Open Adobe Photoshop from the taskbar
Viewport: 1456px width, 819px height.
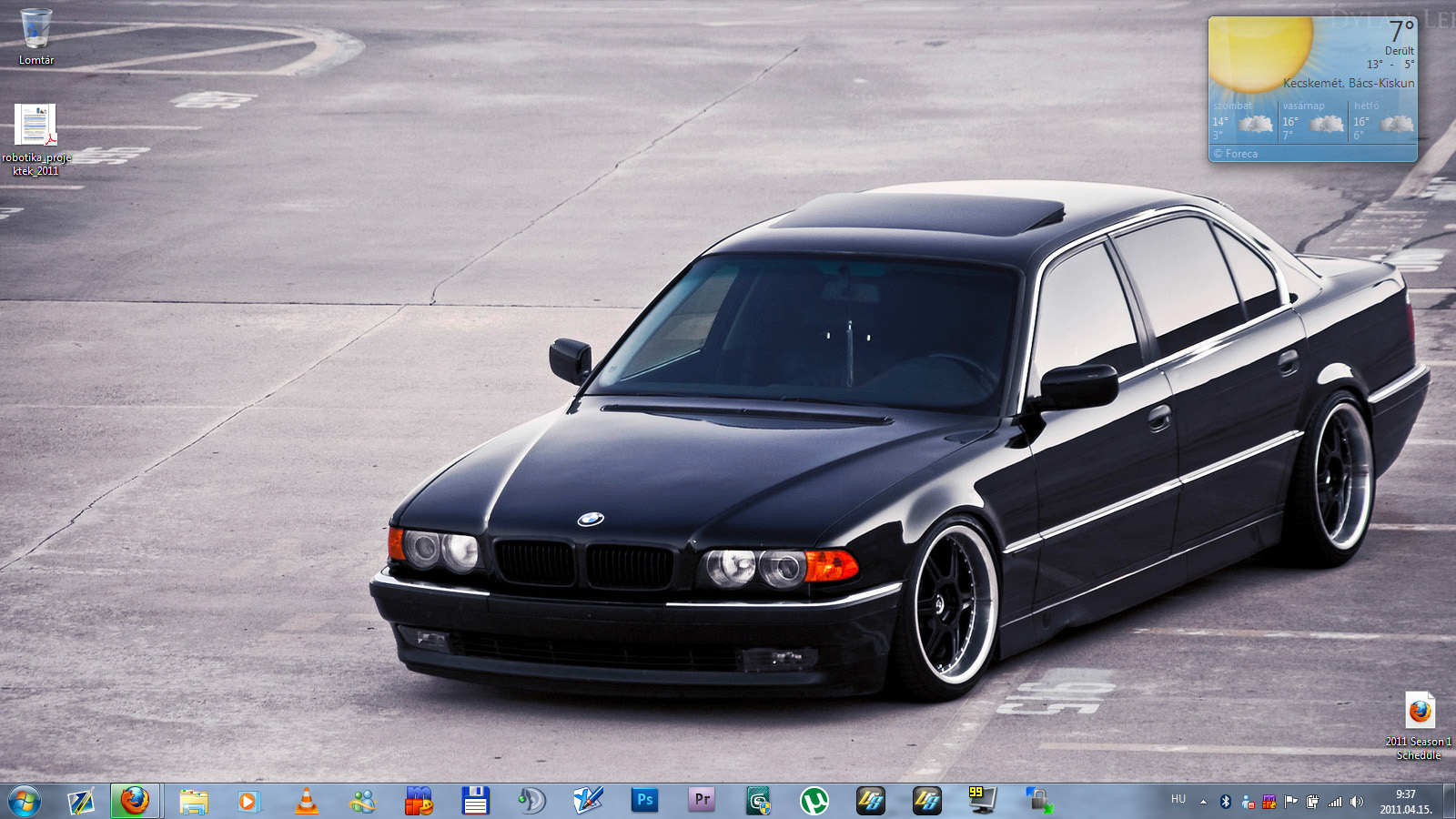pyautogui.click(x=644, y=800)
